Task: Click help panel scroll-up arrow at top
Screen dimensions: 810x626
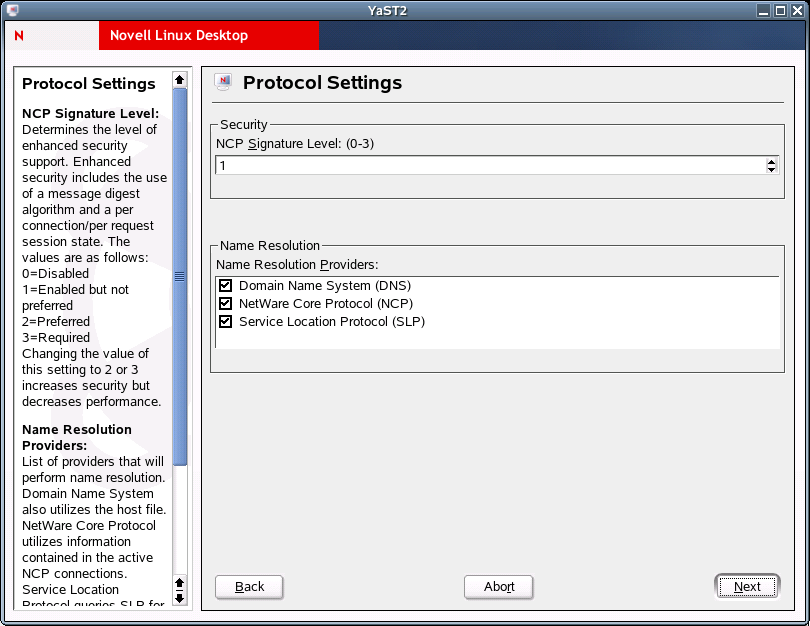Action: (x=179, y=80)
